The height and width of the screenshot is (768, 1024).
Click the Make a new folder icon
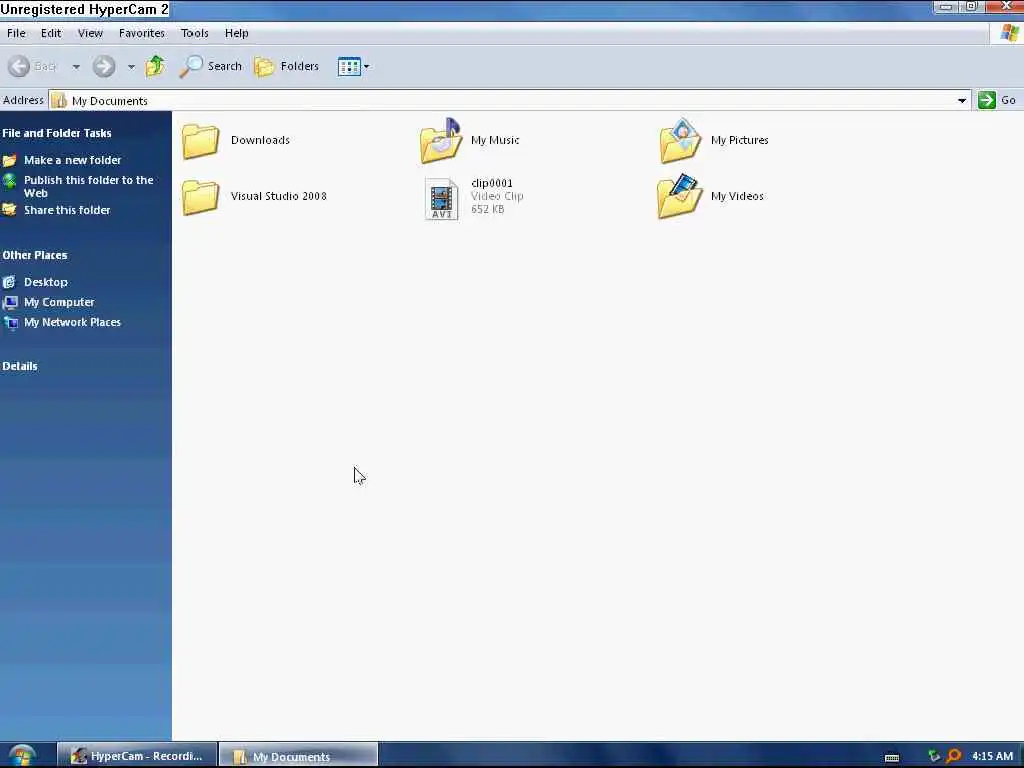pyautogui.click(x=9, y=160)
